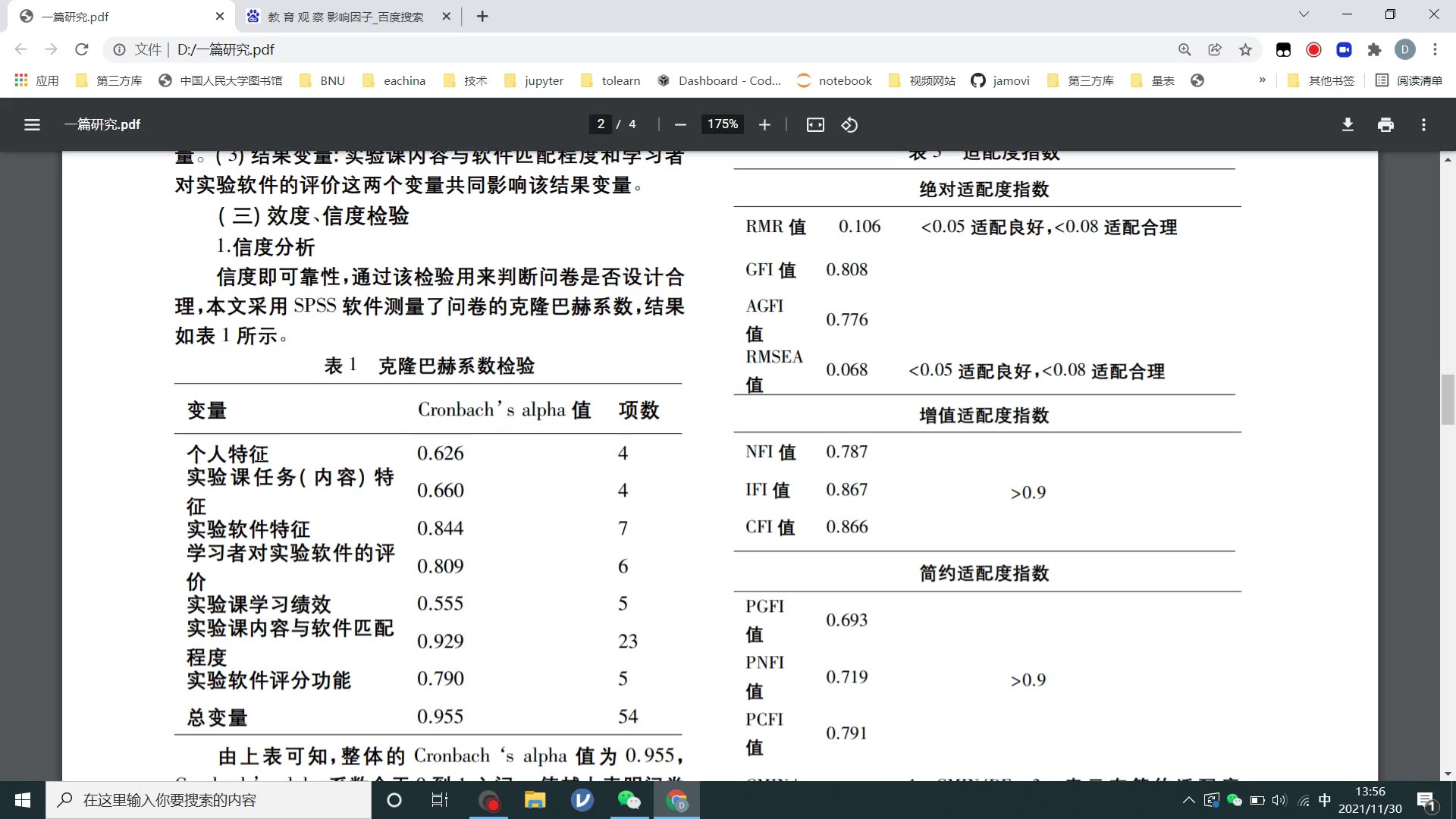Image resolution: width=1456 pixels, height=819 pixels.
Task: Open the jamovi GitHub bookmark
Action: point(1000,80)
